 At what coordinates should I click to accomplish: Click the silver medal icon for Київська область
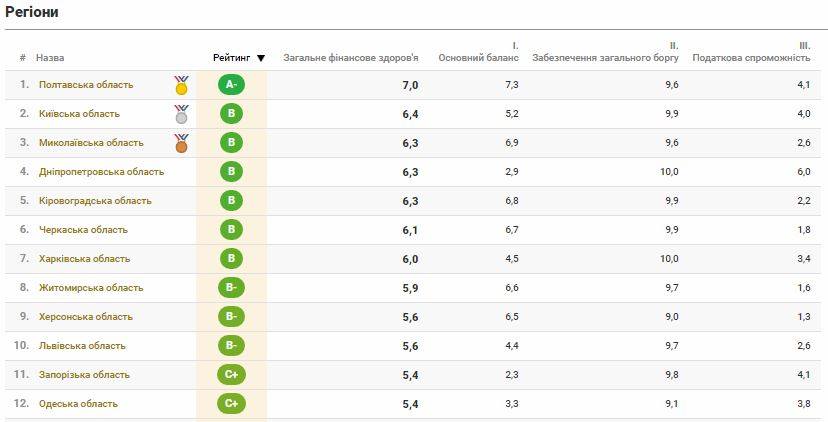pos(181,114)
